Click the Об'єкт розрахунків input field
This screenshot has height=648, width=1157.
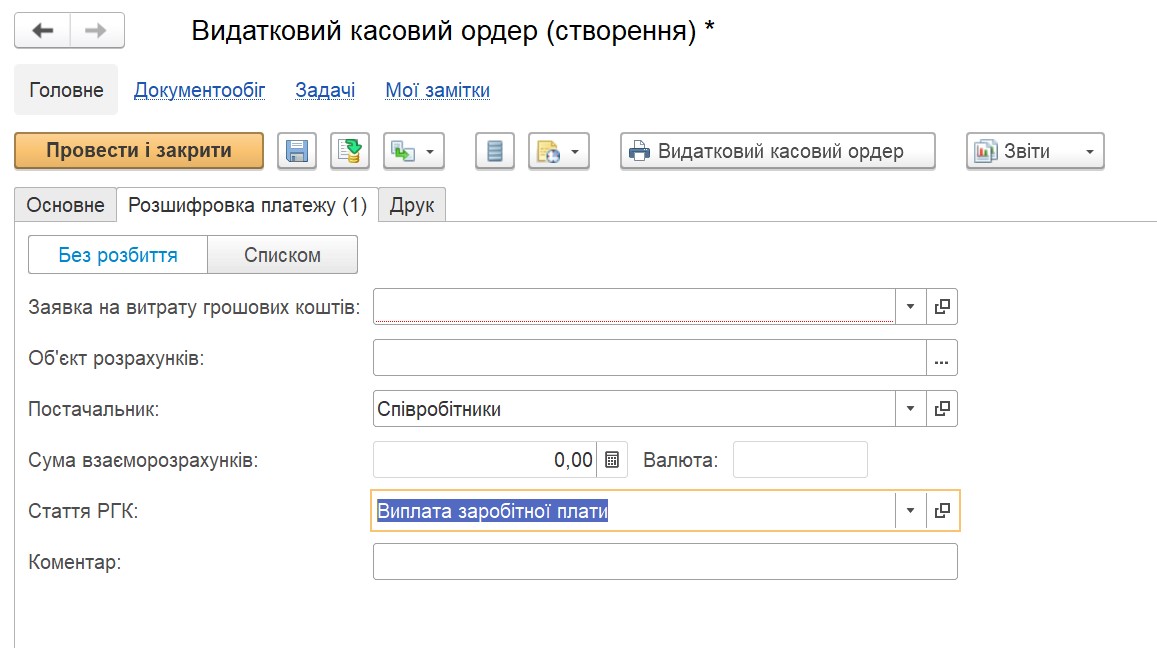pyautogui.click(x=649, y=358)
